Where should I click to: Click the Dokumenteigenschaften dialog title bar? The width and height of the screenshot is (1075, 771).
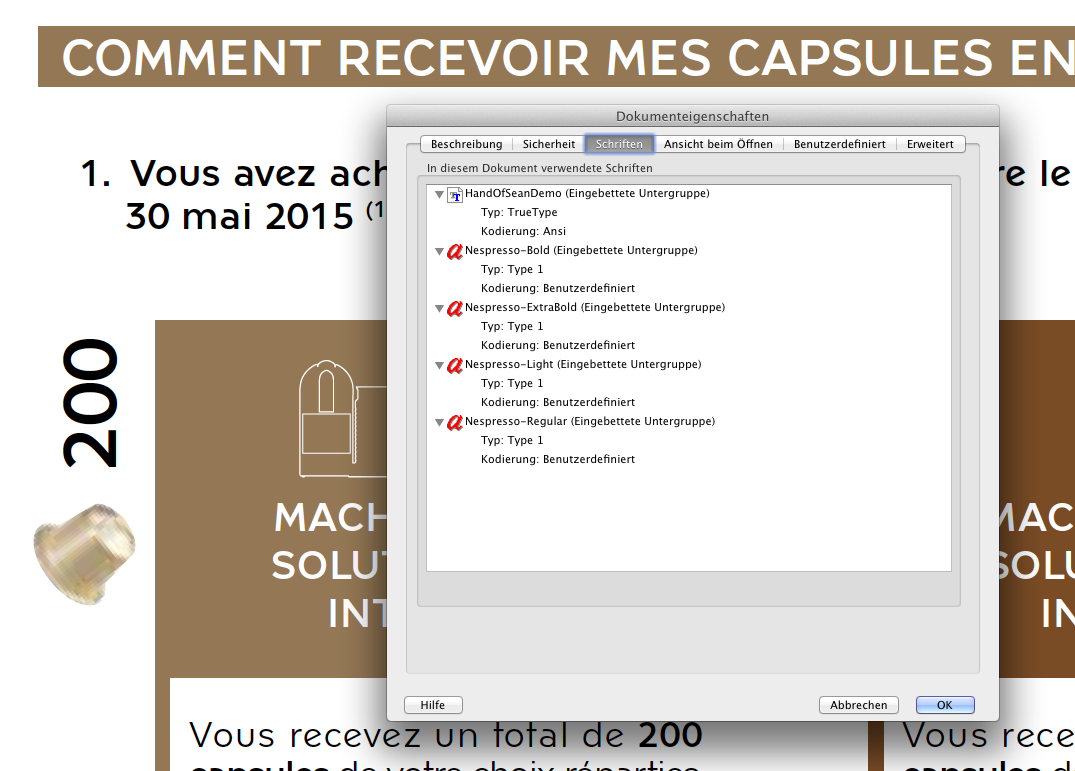[x=692, y=117]
